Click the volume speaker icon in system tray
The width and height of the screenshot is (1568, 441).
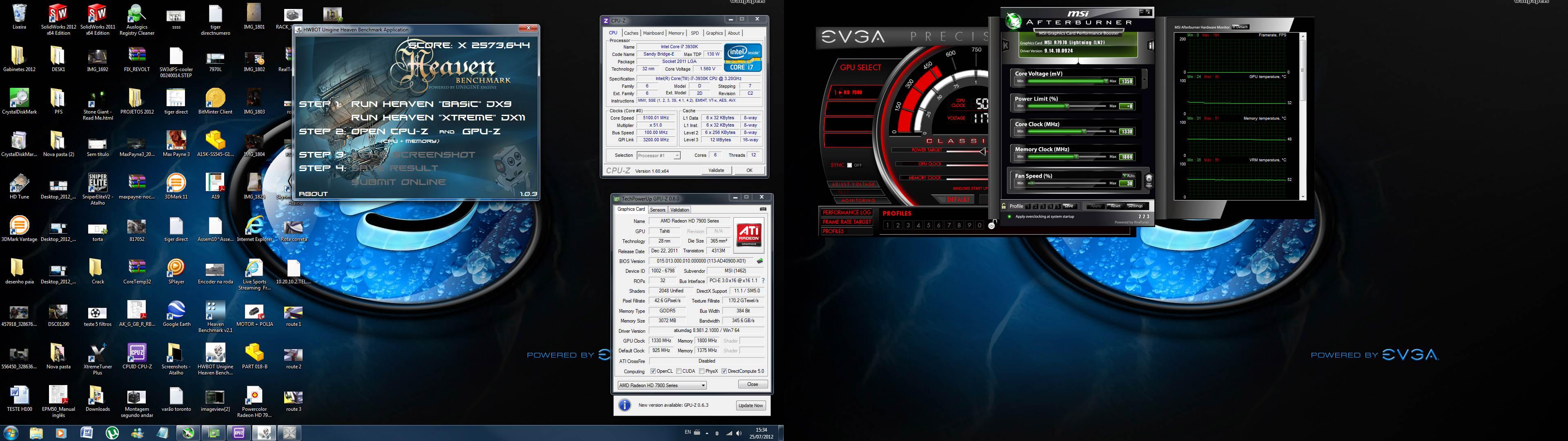coord(739,433)
